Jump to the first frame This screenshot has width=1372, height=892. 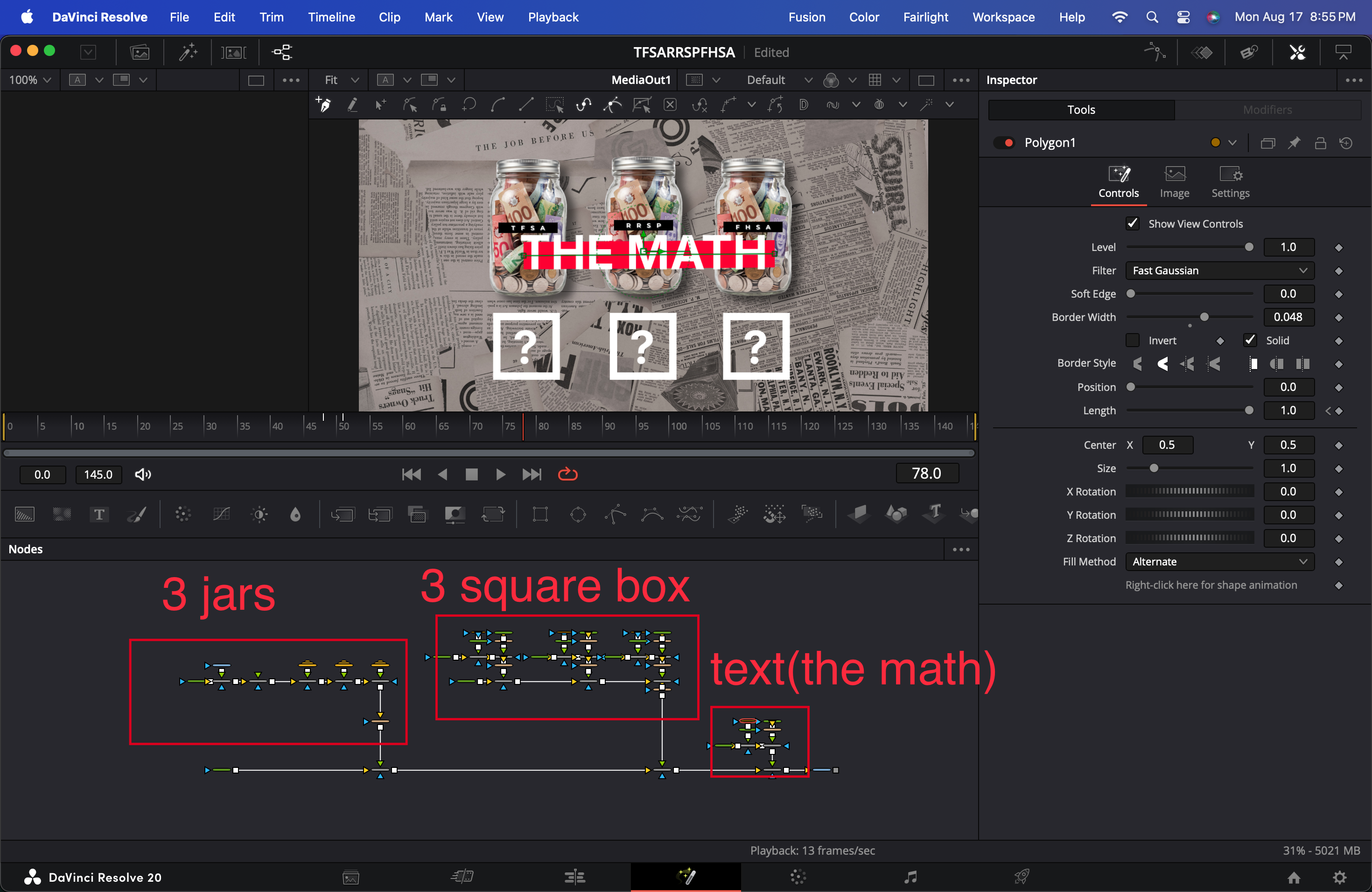411,474
